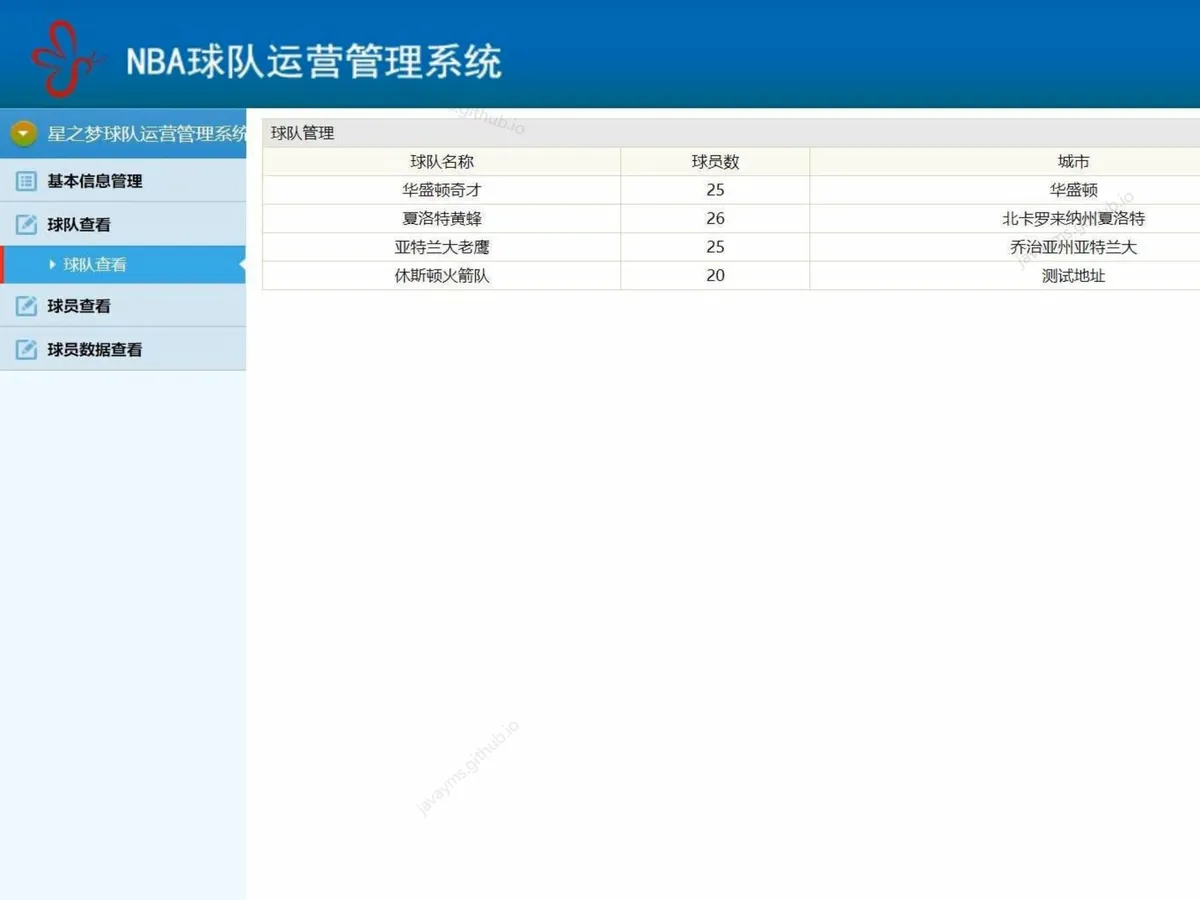Open the 球员查看 menu
The height and width of the screenshot is (900, 1200).
click(x=123, y=306)
